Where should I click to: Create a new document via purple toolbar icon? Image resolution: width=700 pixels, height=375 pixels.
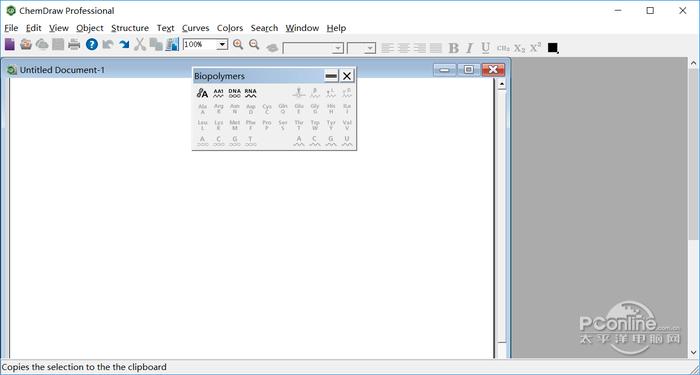(10, 44)
